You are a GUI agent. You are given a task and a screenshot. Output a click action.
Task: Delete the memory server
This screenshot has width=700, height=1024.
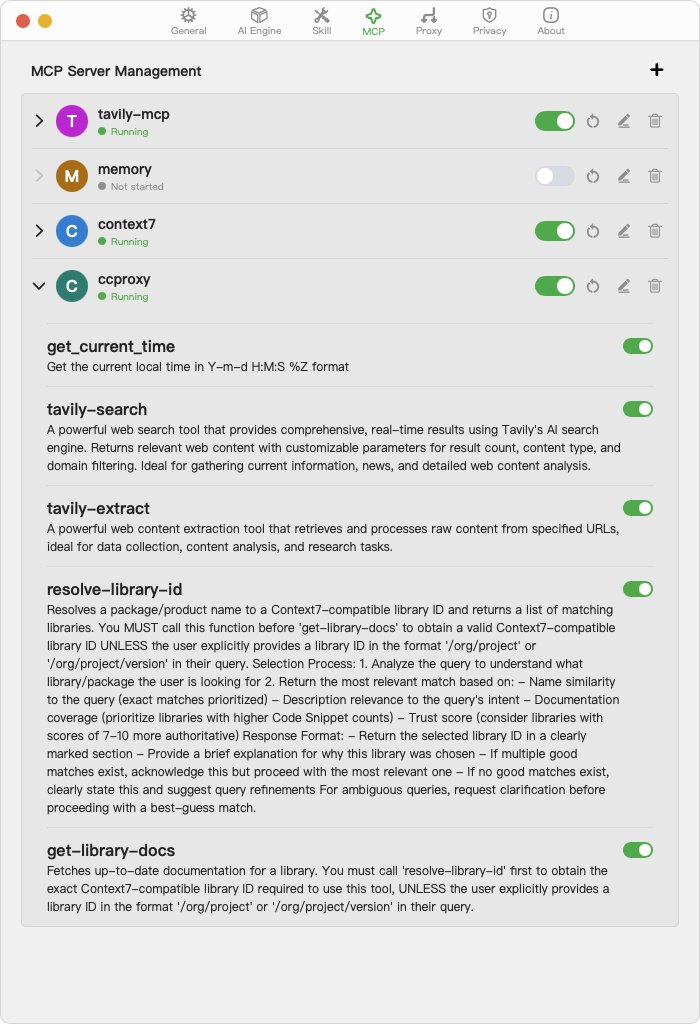point(655,176)
